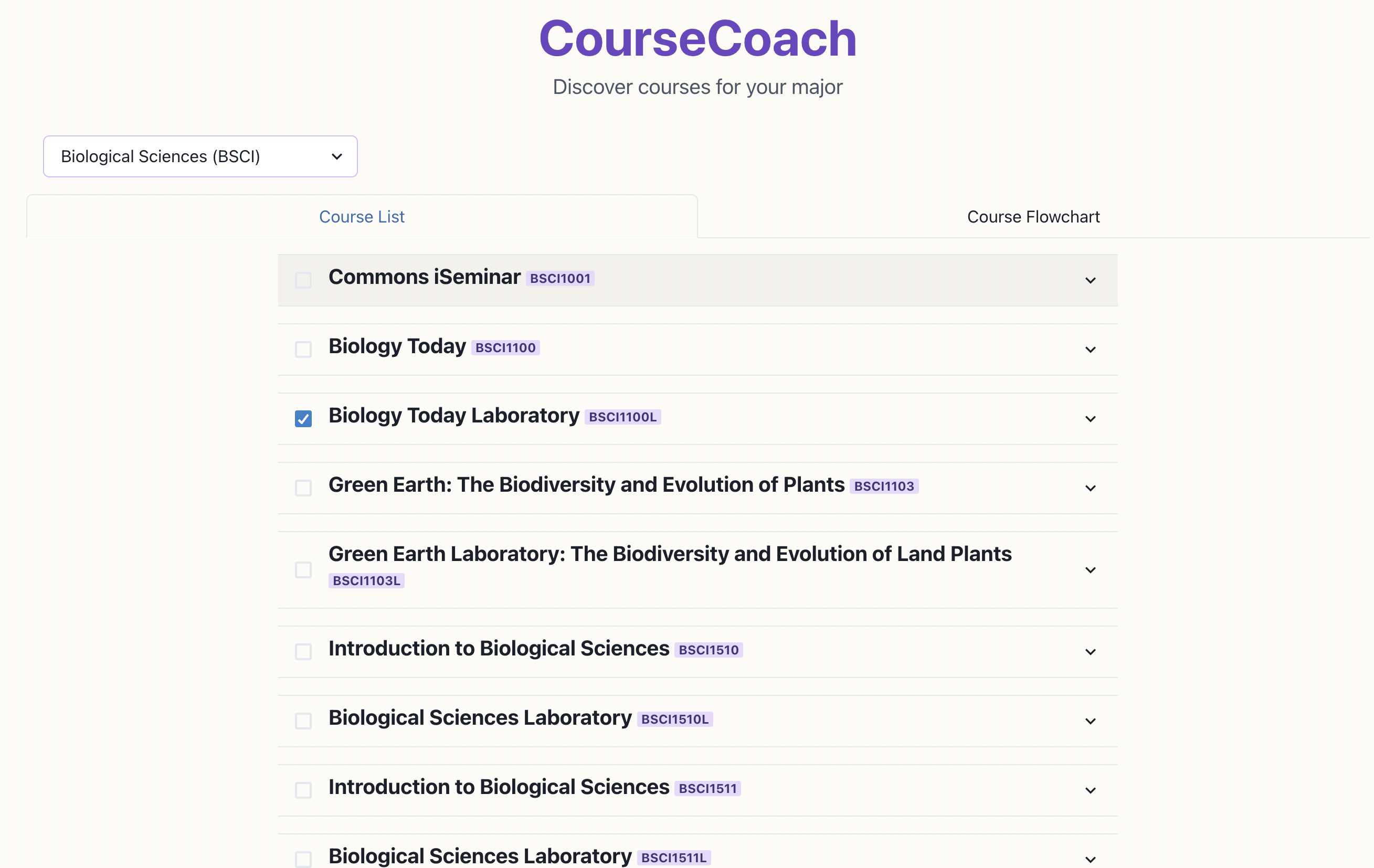Tick the BSCI1510L Biological Sciences Laboratory checkbox
1374x868 pixels.
tap(303, 721)
